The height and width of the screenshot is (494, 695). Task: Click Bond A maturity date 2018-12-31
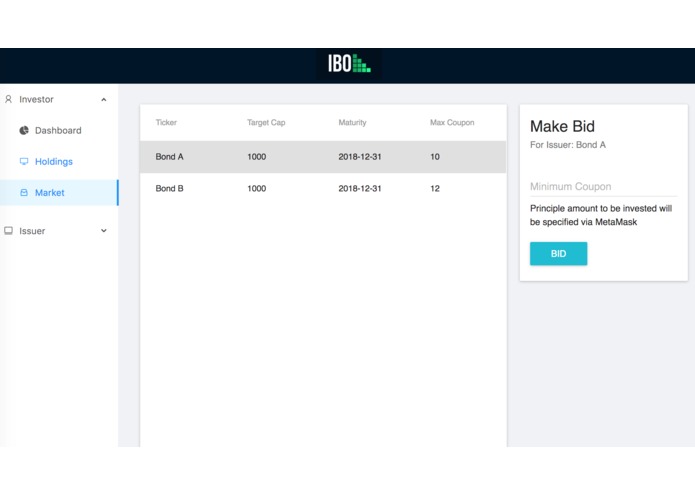pyautogui.click(x=360, y=156)
